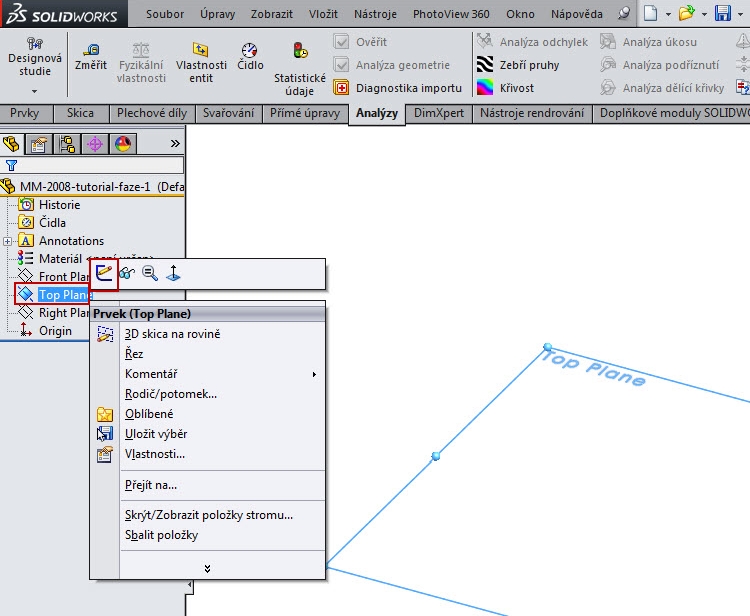Select the Změřit measure tool
The width and height of the screenshot is (750, 616).
(x=91, y=56)
